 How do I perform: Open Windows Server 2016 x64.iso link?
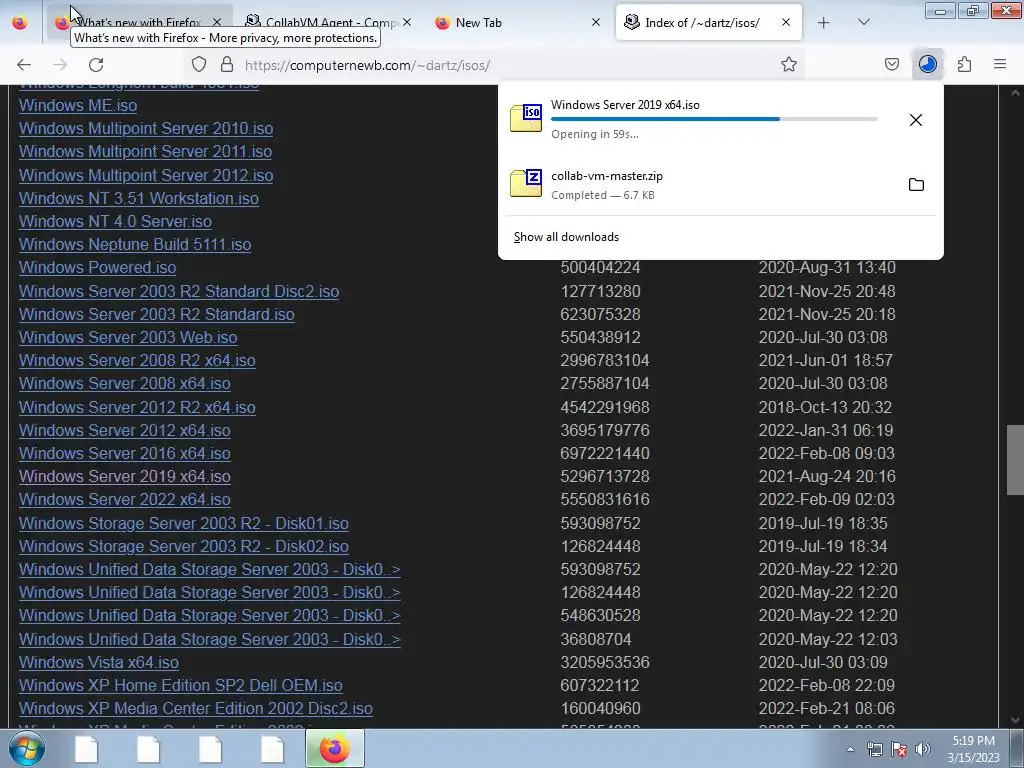pos(125,453)
